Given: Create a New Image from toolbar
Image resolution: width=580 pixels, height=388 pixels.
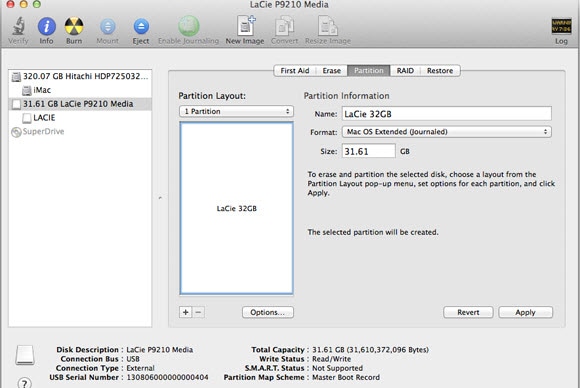Looking at the screenshot, I should [246, 25].
